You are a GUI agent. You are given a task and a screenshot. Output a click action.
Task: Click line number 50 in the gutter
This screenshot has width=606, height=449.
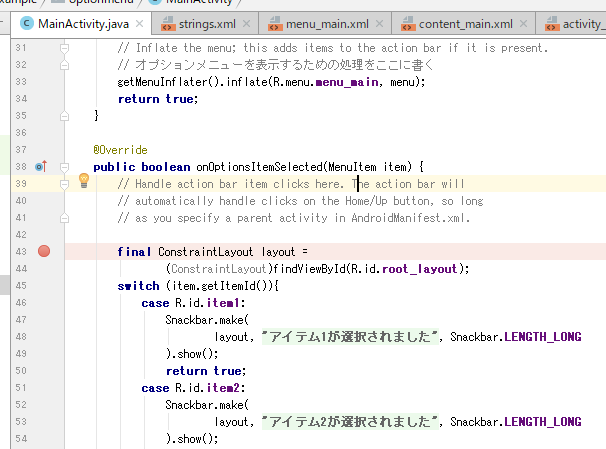pos(21,371)
